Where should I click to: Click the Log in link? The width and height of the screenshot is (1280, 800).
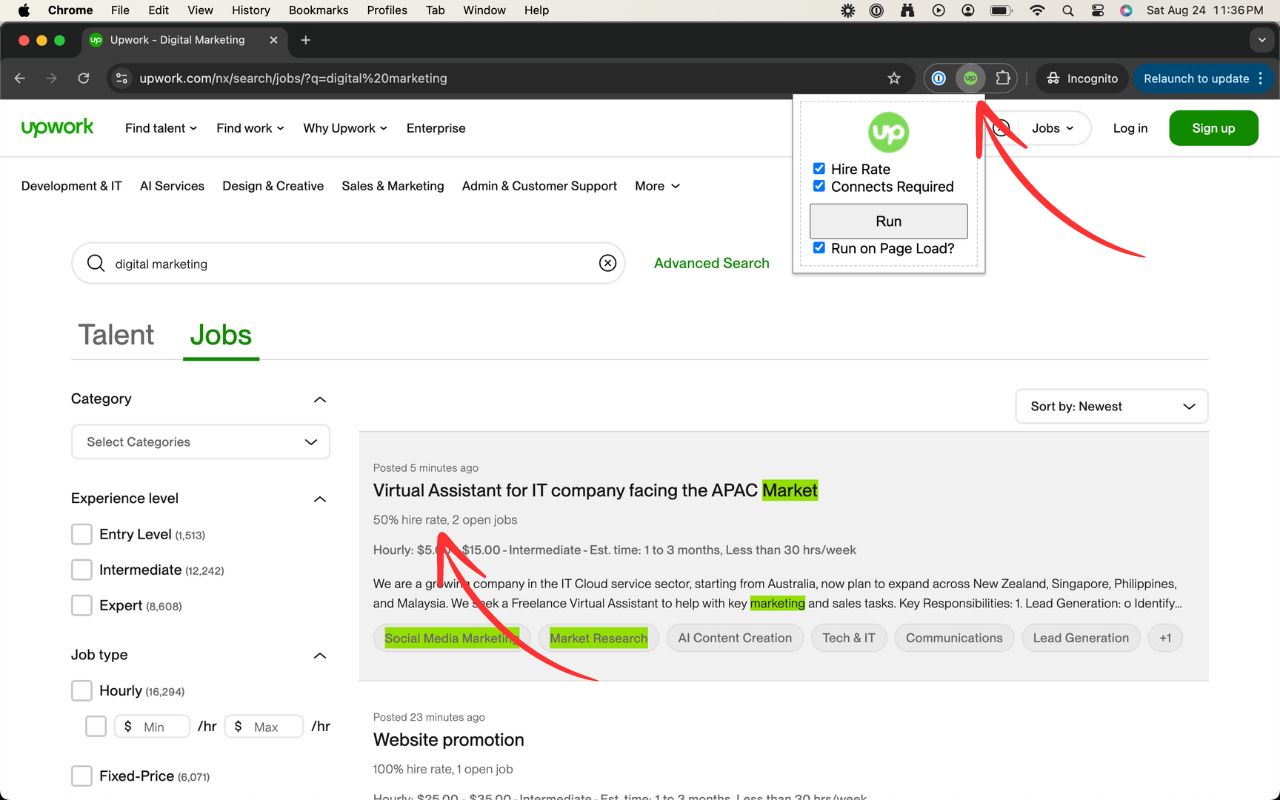(1130, 128)
